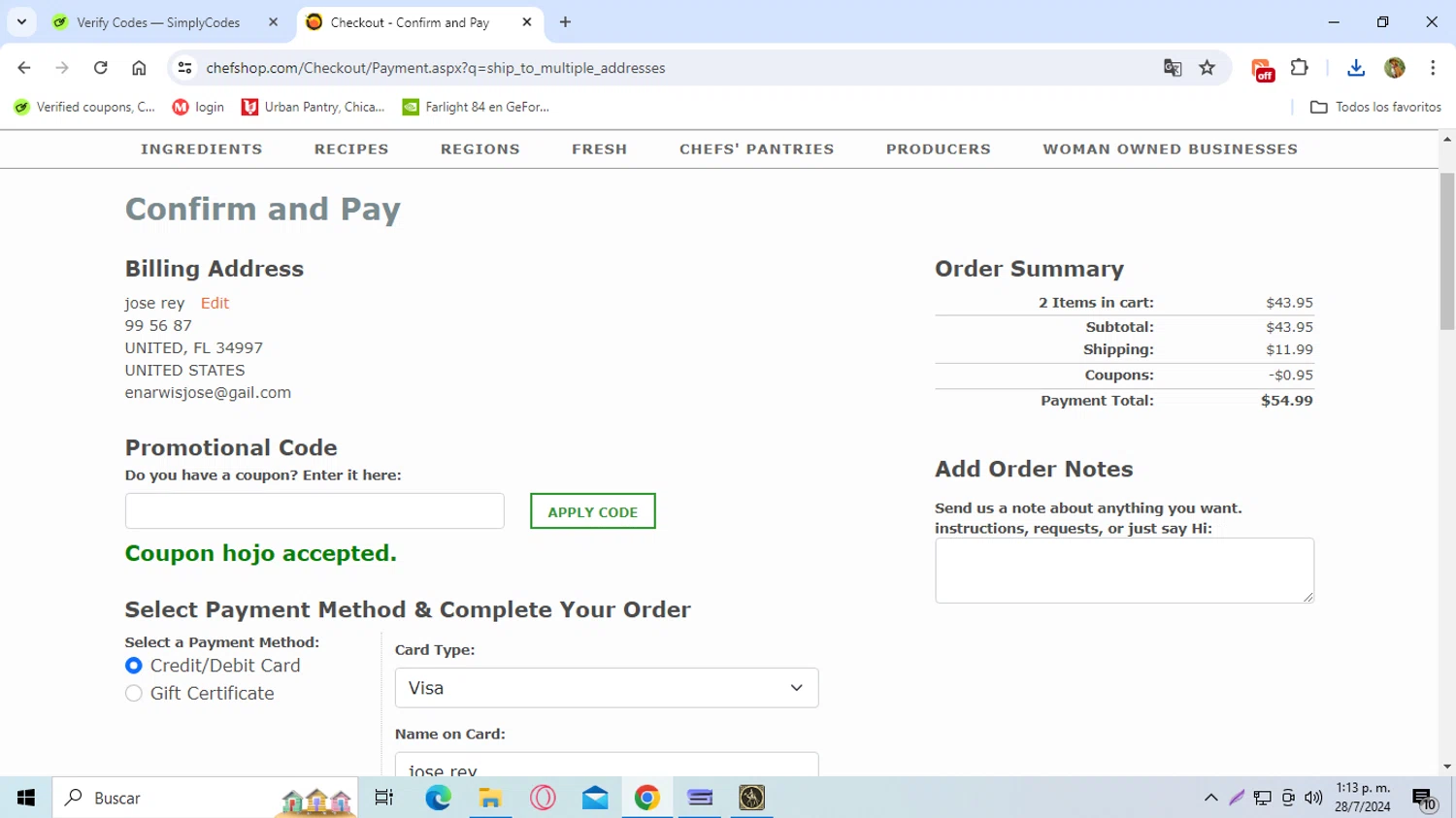The image size is (1456, 818).
Task: Open the FRESH menu
Action: [600, 149]
